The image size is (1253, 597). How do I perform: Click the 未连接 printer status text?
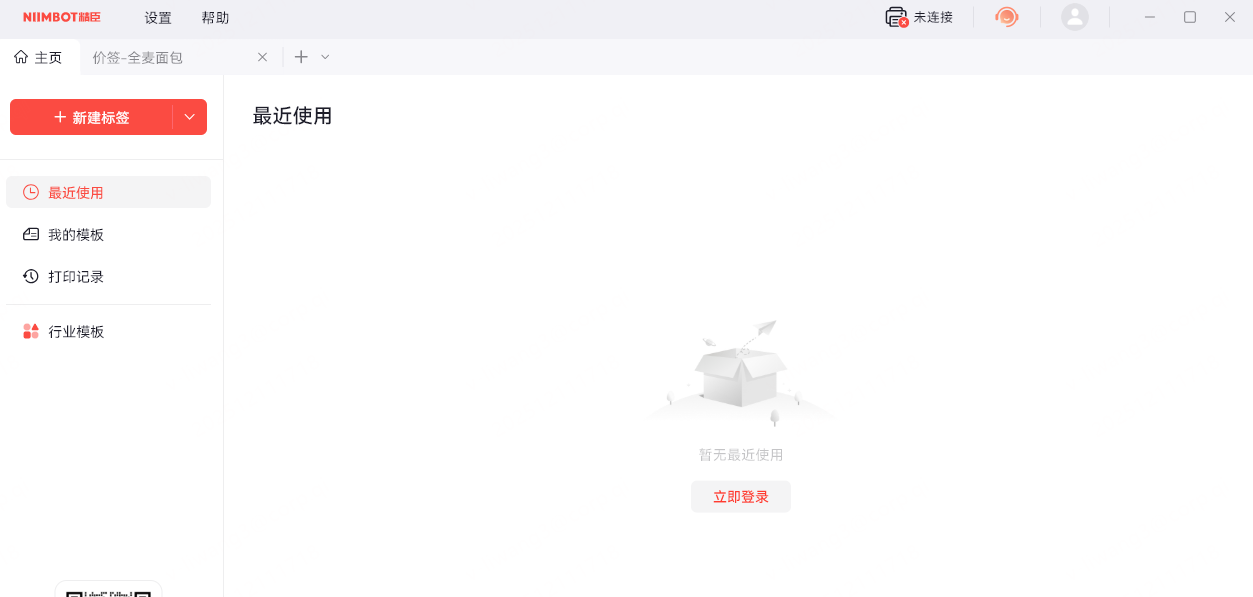933,17
